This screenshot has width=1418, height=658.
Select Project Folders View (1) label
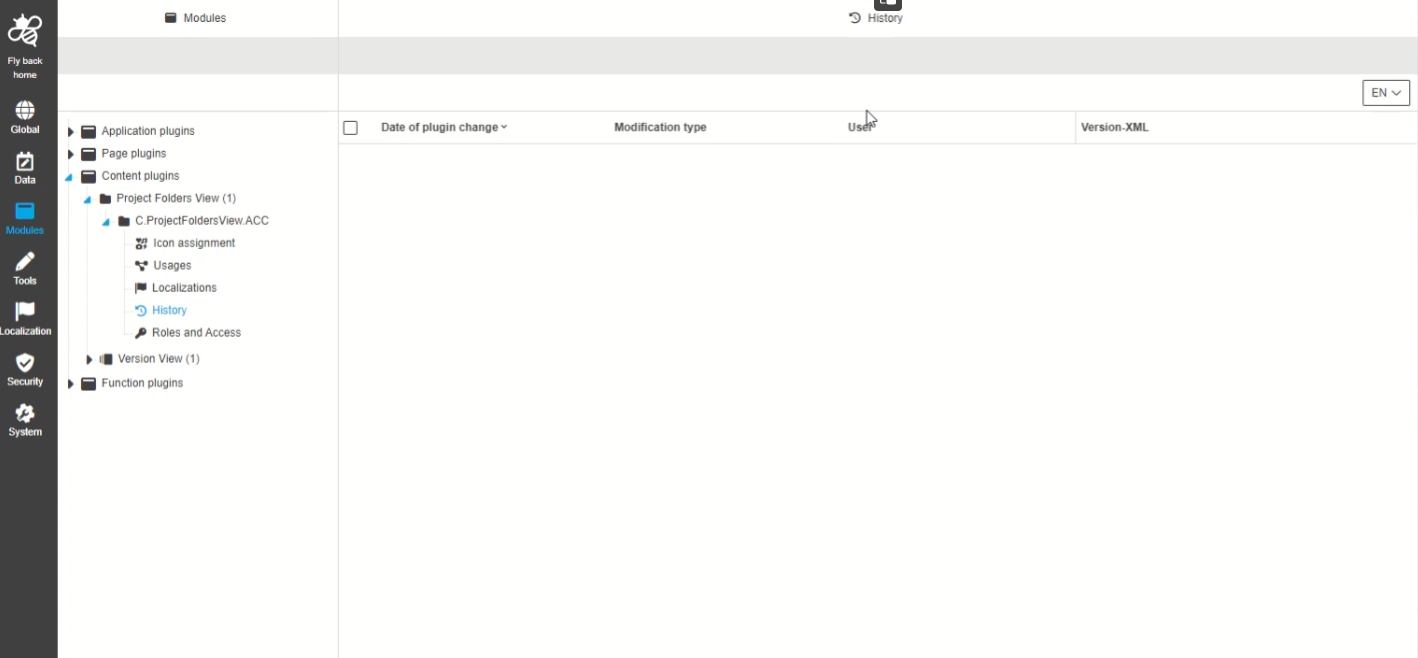point(176,198)
